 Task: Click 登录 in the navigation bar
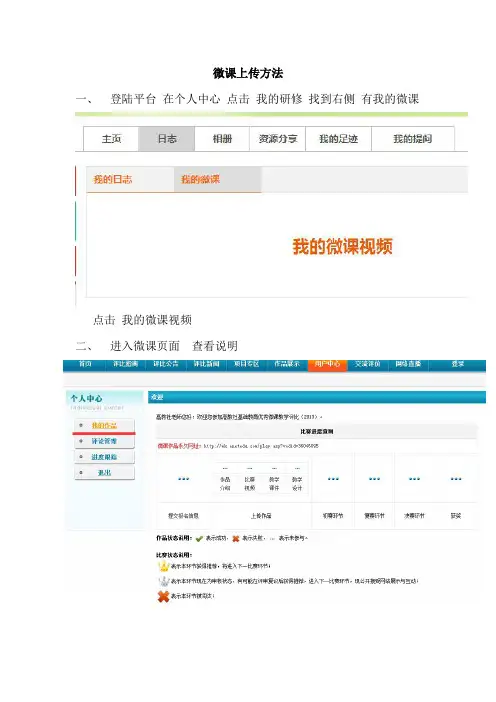[458, 364]
